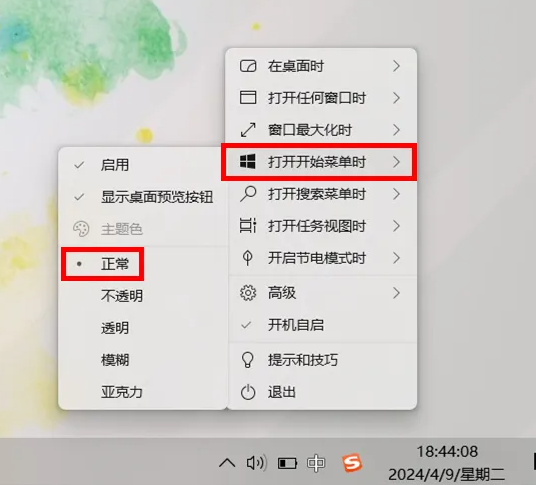Toggle the 开机自启 startup option

pos(322,325)
